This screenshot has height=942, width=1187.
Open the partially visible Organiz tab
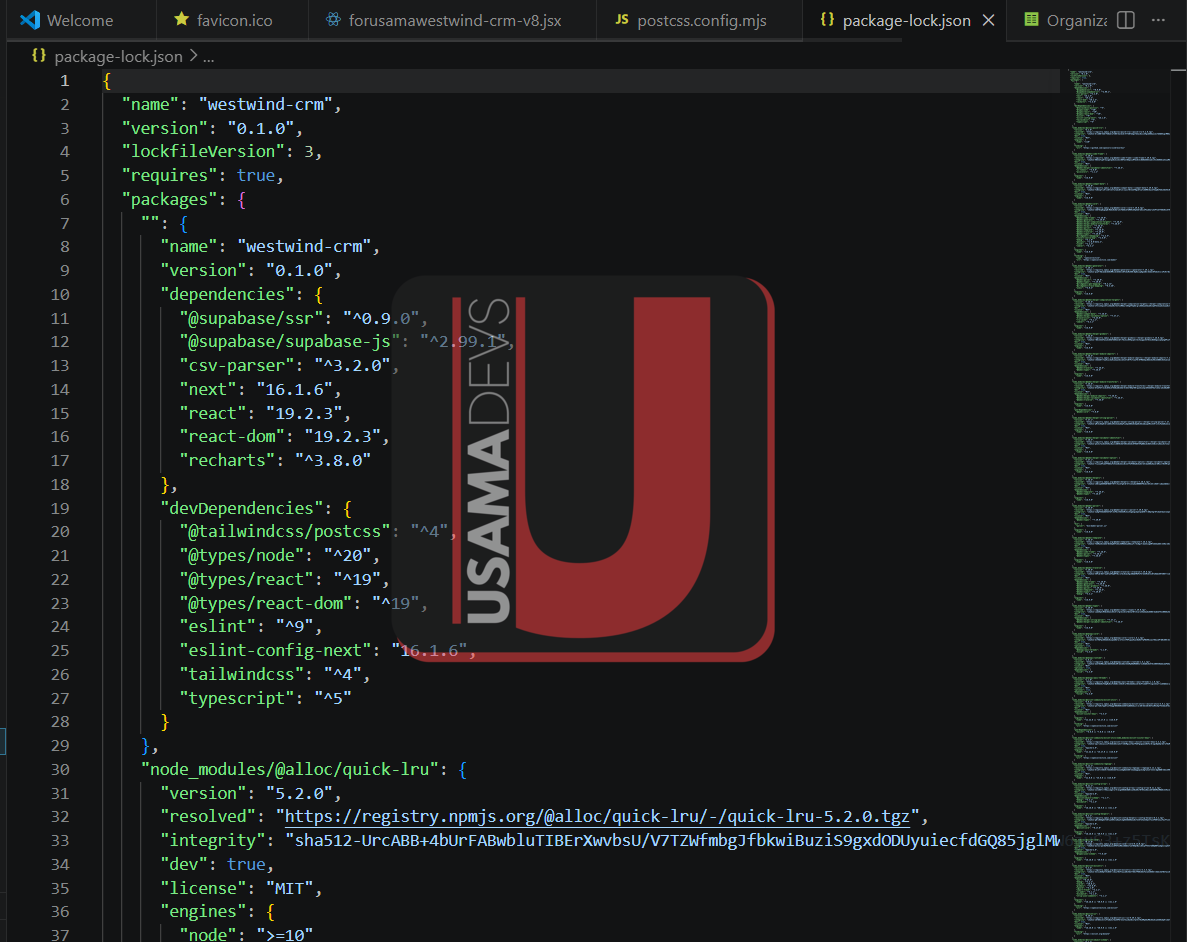[1064, 20]
